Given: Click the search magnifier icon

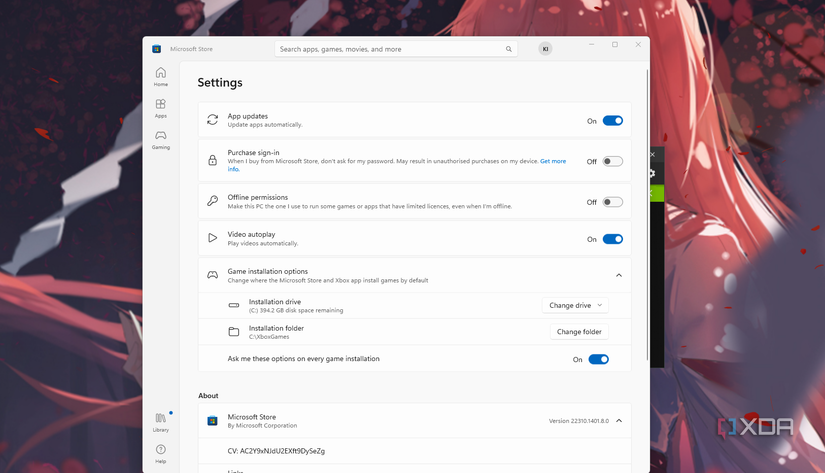Looking at the screenshot, I should pyautogui.click(x=509, y=49).
